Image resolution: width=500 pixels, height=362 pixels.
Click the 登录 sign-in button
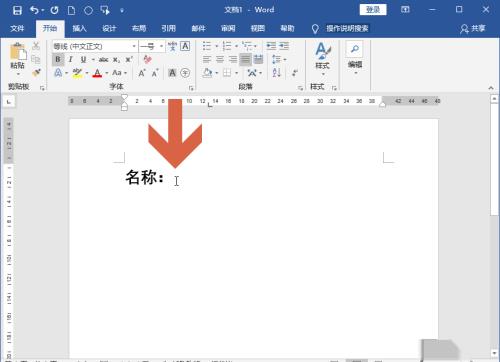click(373, 10)
